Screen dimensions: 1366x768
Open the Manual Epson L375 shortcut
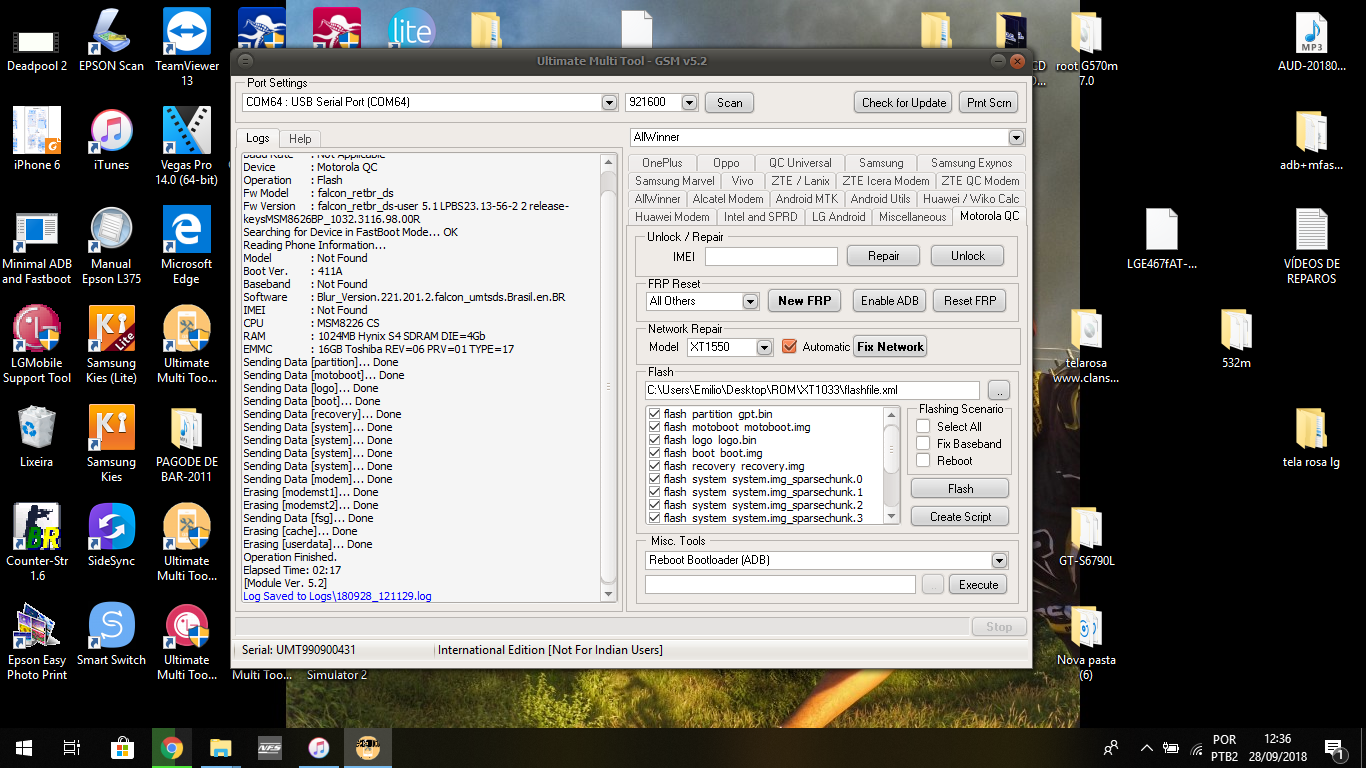point(111,246)
